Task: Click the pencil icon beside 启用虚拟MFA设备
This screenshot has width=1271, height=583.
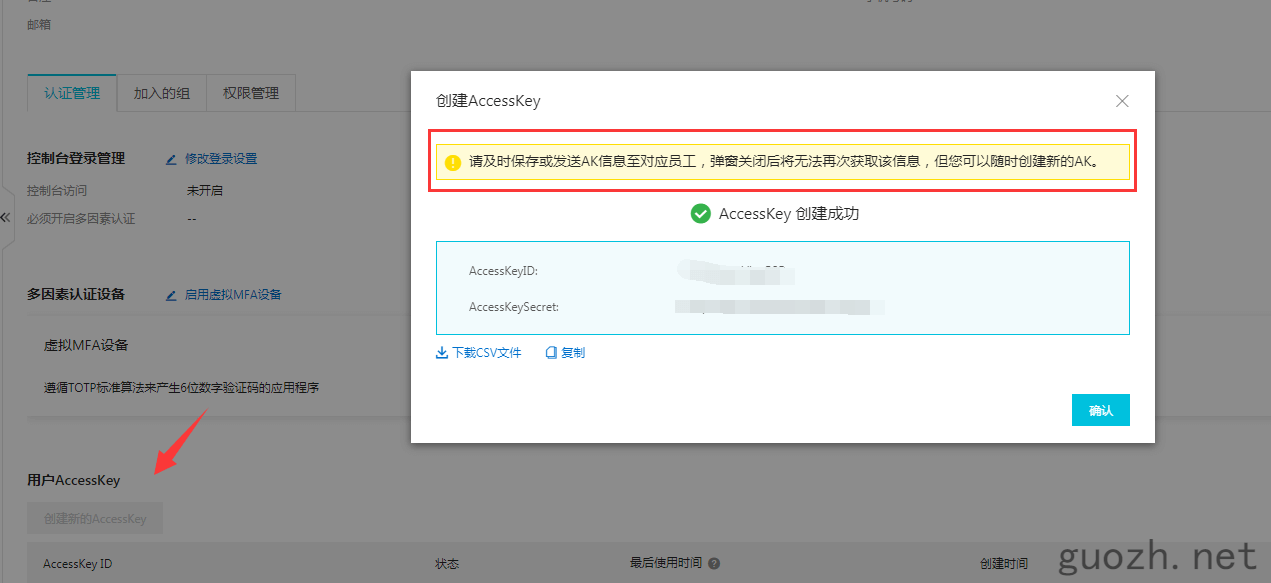Action: tap(172, 294)
